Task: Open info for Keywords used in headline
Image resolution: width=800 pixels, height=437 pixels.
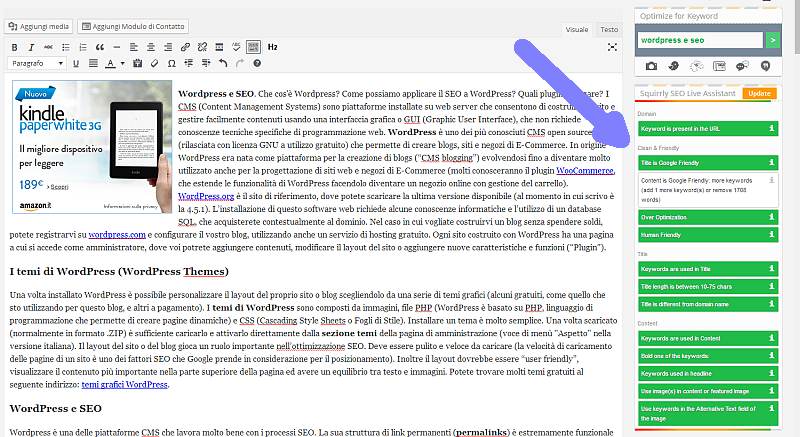Action: click(771, 373)
